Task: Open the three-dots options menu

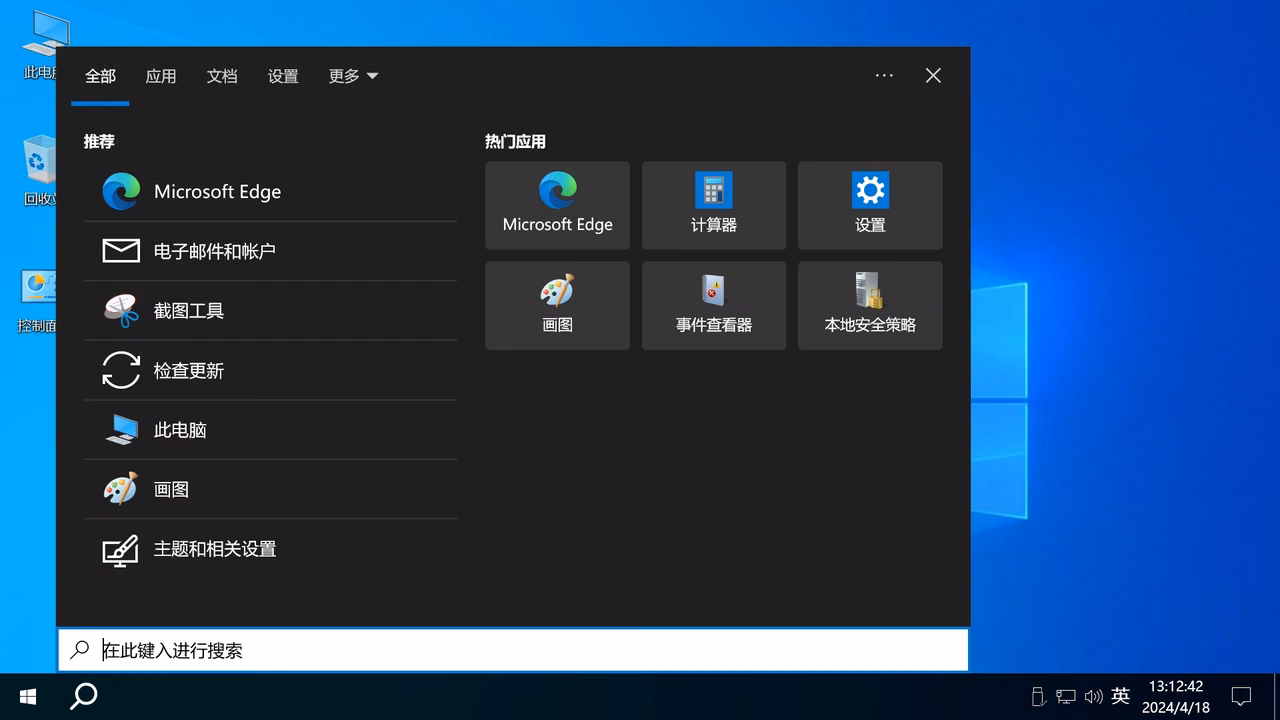Action: [884, 75]
